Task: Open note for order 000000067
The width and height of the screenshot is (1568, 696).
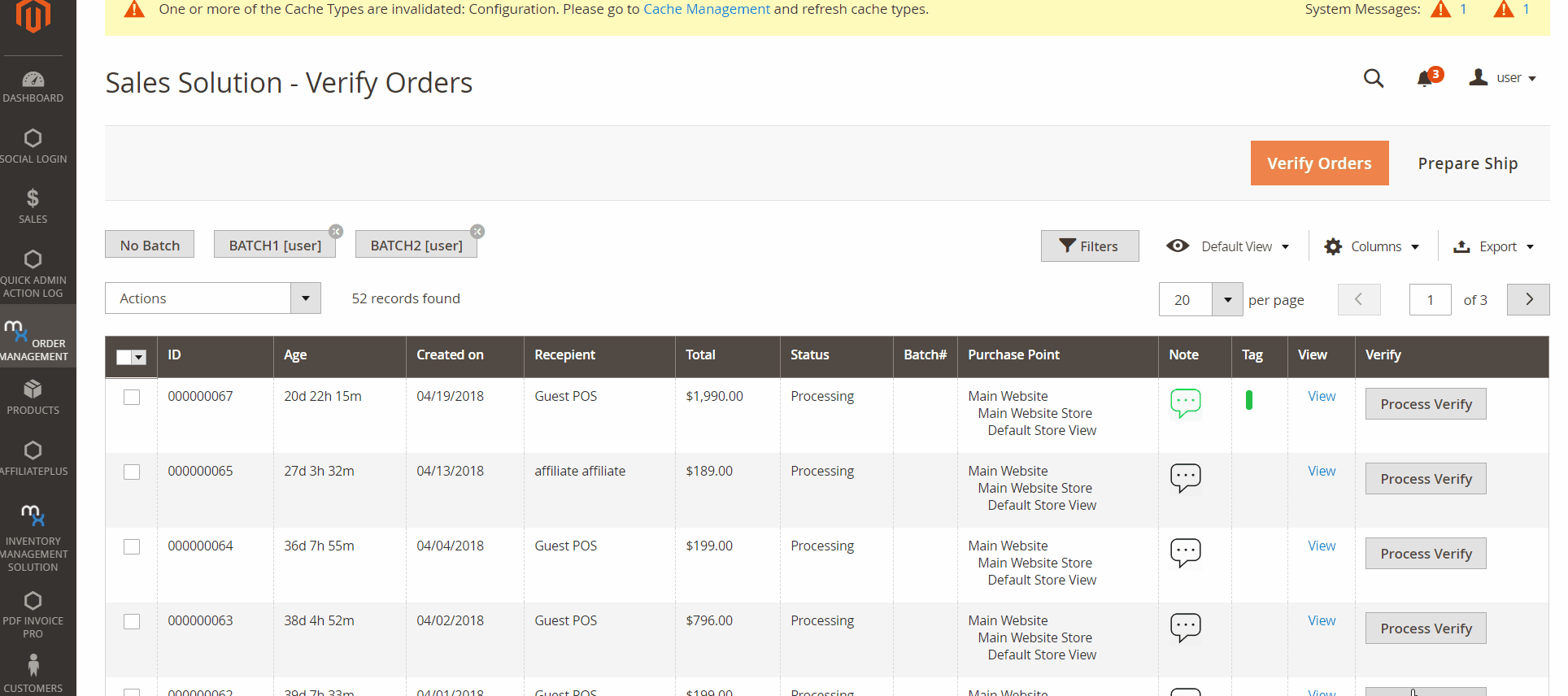Action: [x=1186, y=403]
